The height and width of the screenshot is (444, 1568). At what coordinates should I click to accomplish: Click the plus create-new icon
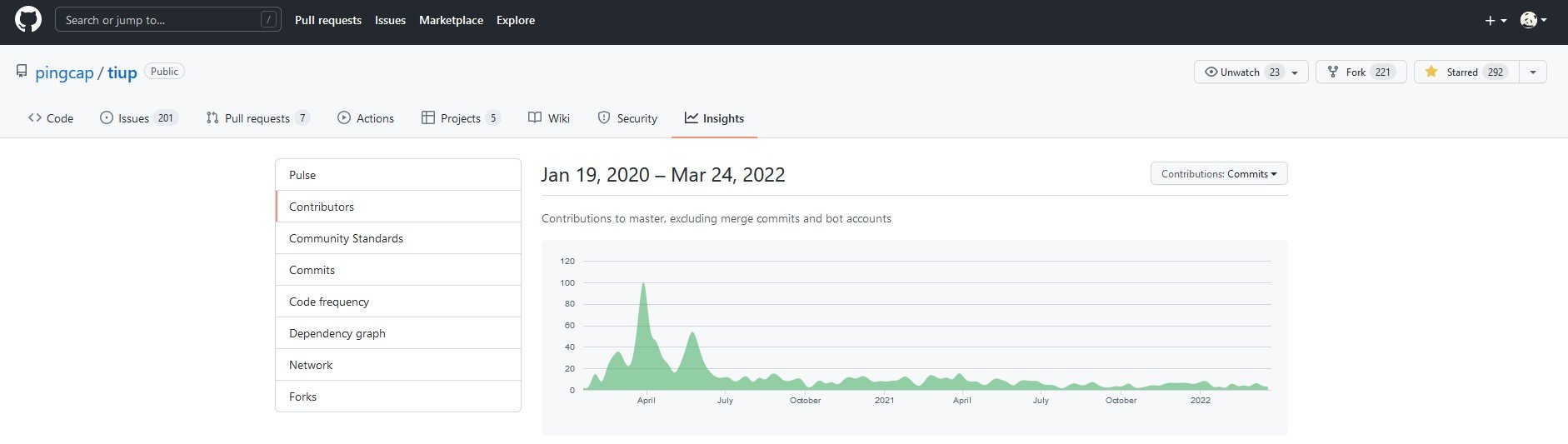pyautogui.click(x=1495, y=20)
